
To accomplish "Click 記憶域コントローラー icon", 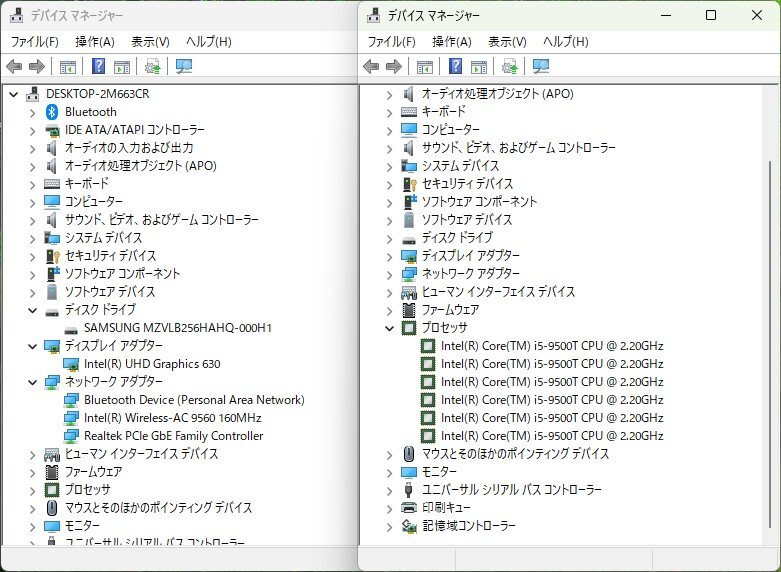I will point(409,526).
